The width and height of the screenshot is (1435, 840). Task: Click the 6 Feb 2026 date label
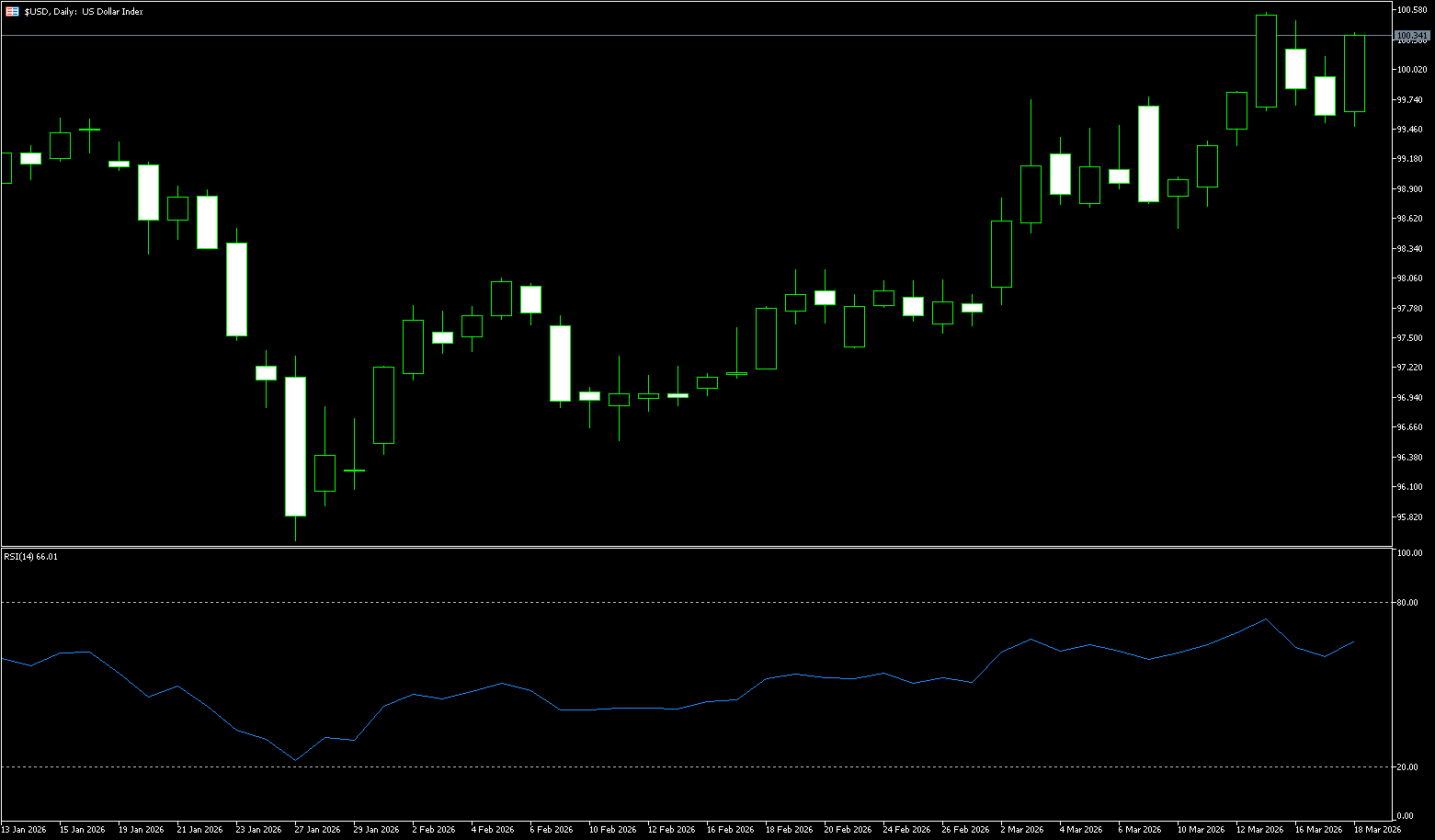click(x=552, y=829)
